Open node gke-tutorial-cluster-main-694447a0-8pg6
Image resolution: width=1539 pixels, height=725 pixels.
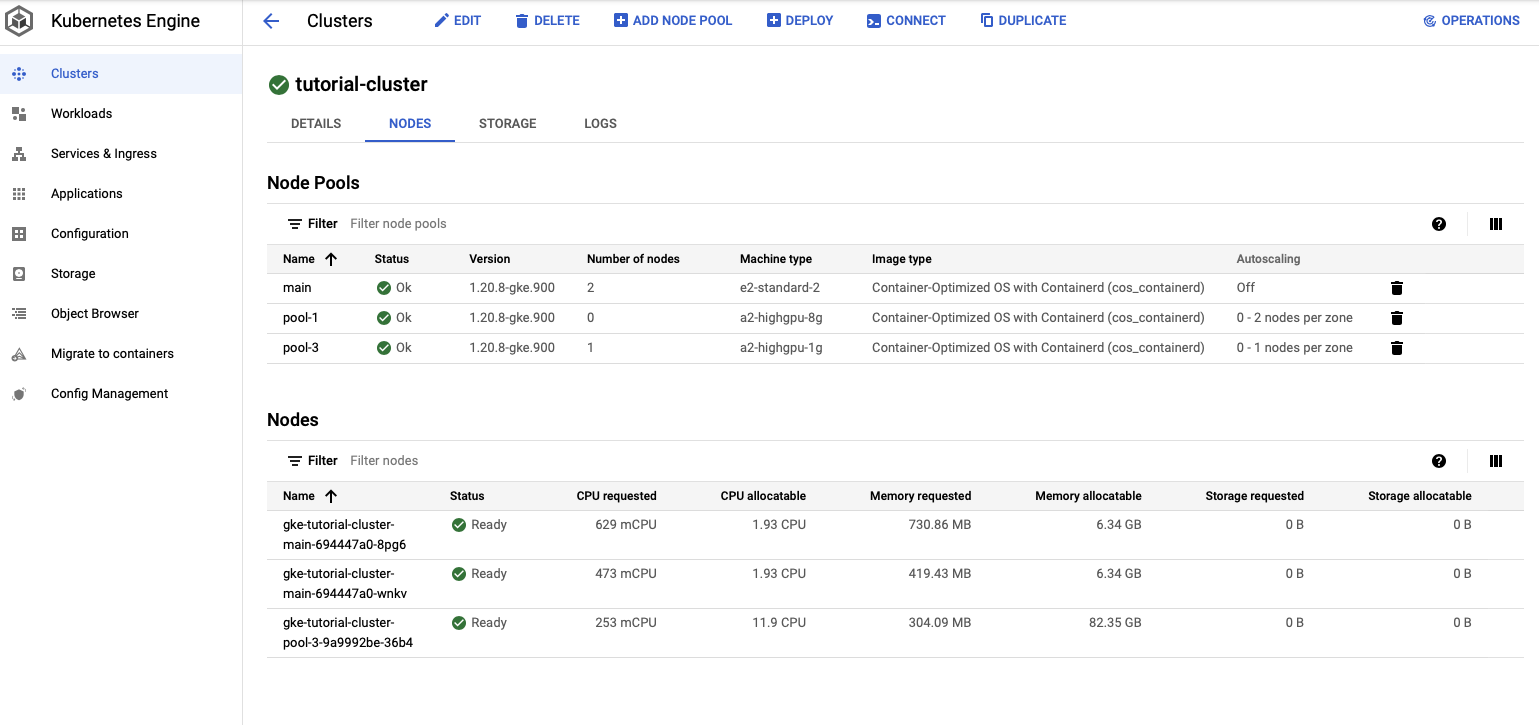tap(345, 535)
